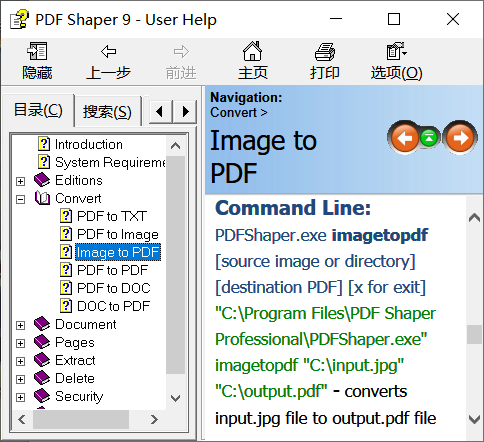Screen dimensions: 484x442
Task: Collapse the Convert tree node
Action: pyautogui.click(x=21, y=199)
